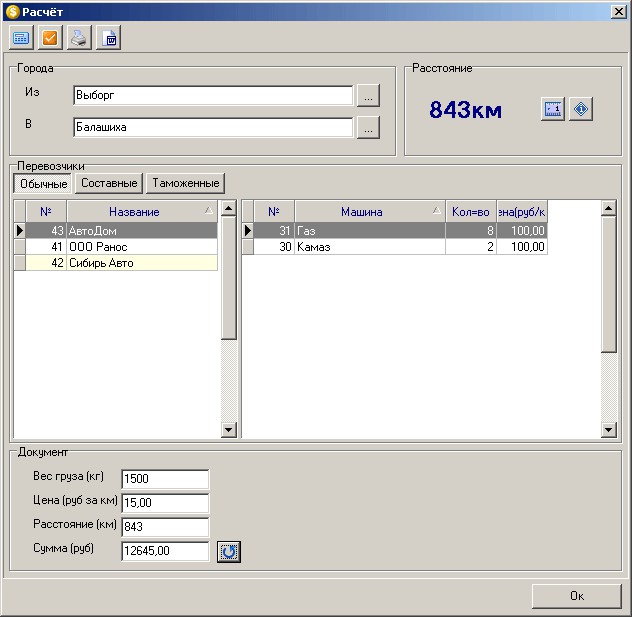
Task: Click price 100,00 in Газ row
Action: (522, 231)
